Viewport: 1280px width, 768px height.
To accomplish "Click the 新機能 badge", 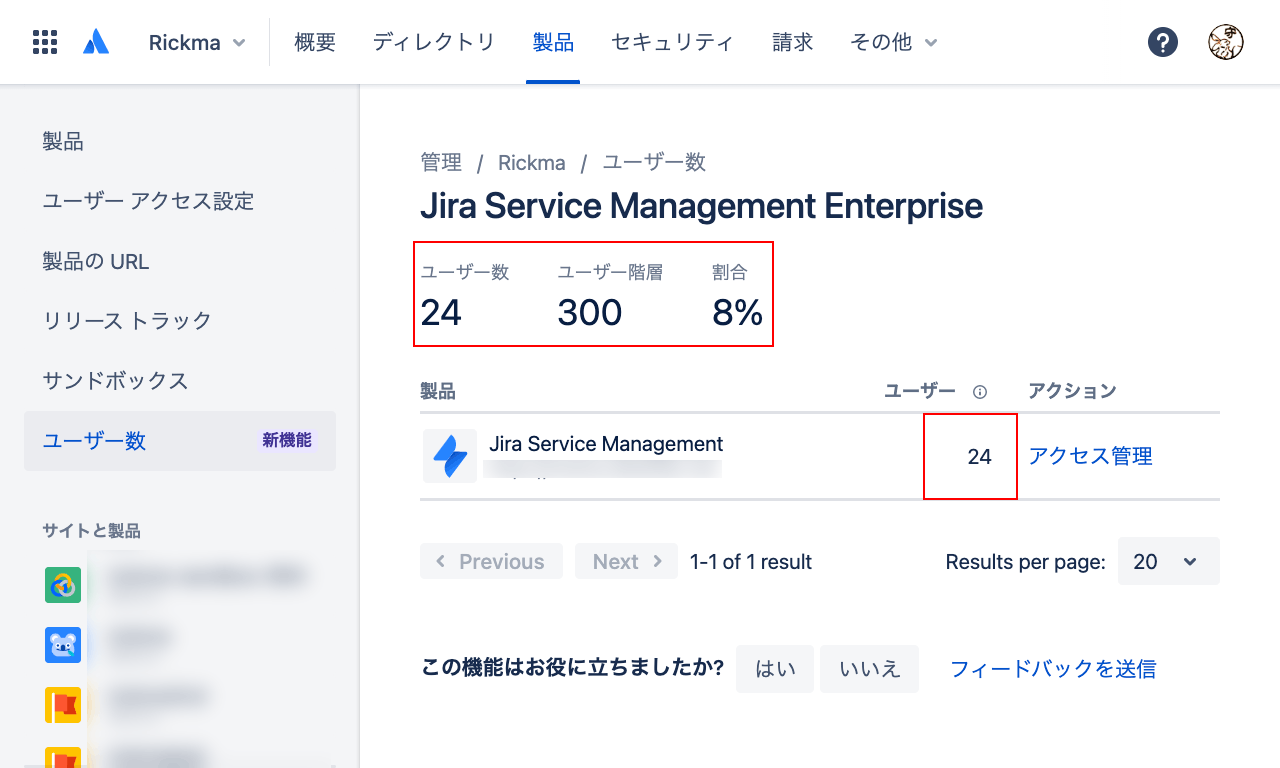I will 287,440.
